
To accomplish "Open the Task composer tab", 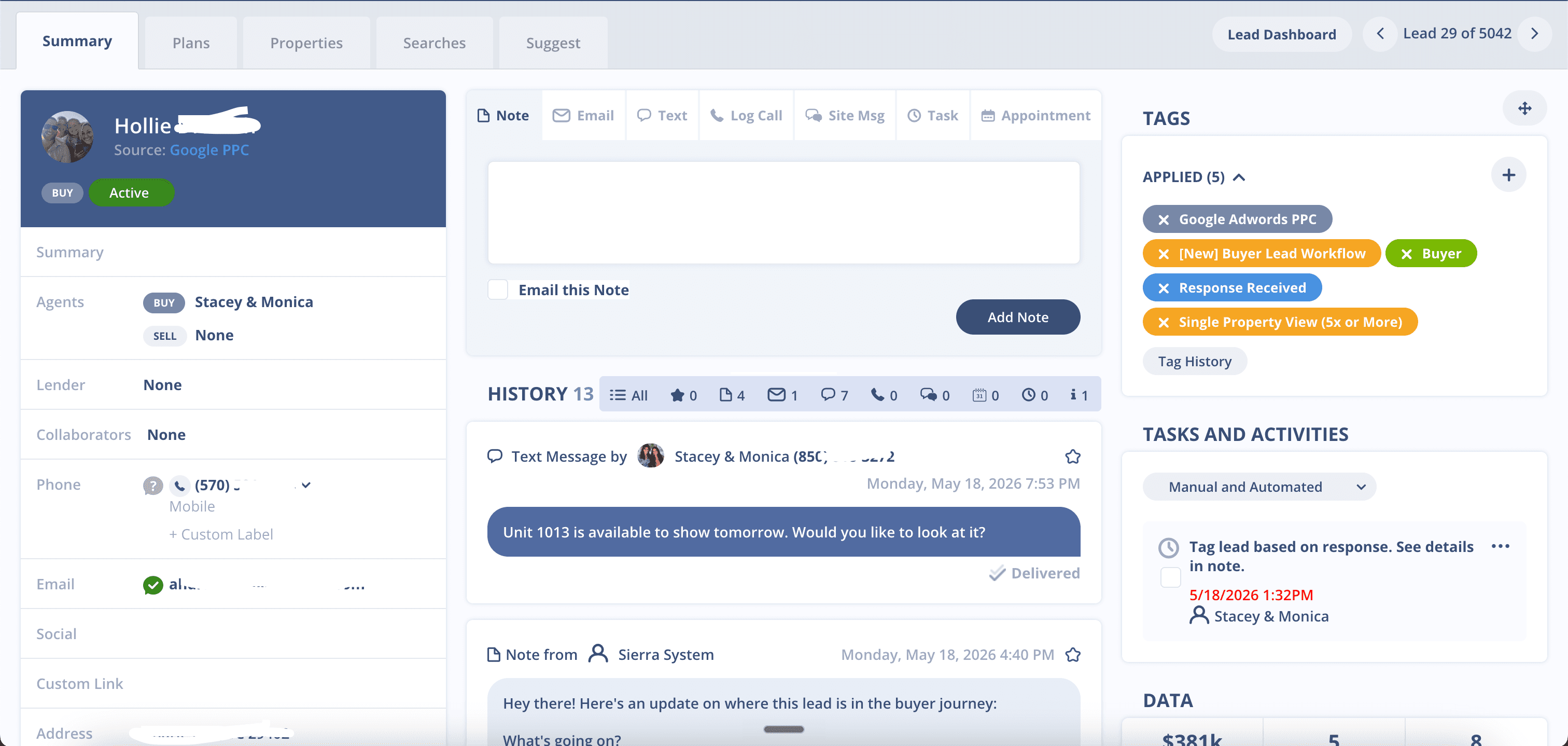I will [932, 115].
